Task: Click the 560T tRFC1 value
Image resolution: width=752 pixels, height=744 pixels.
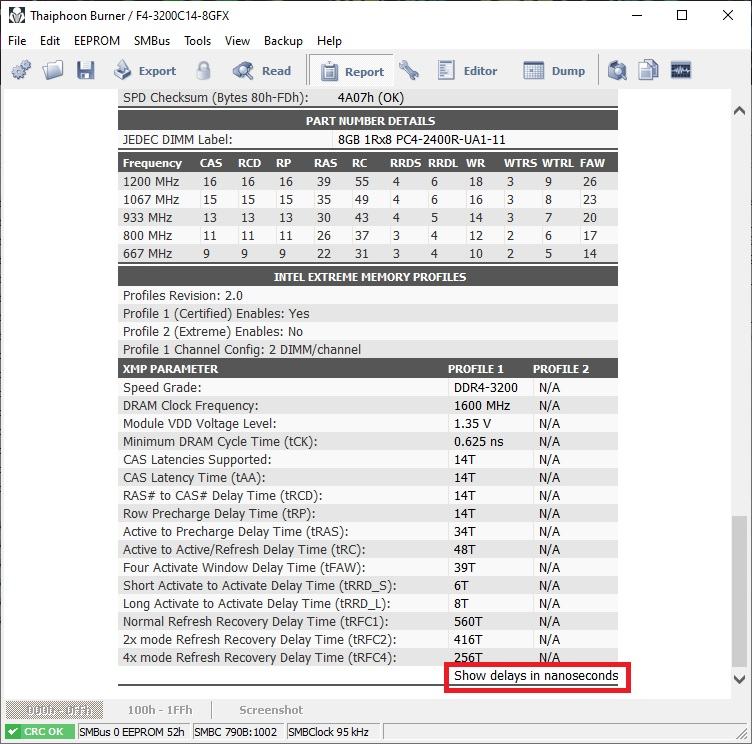Action: 468,622
